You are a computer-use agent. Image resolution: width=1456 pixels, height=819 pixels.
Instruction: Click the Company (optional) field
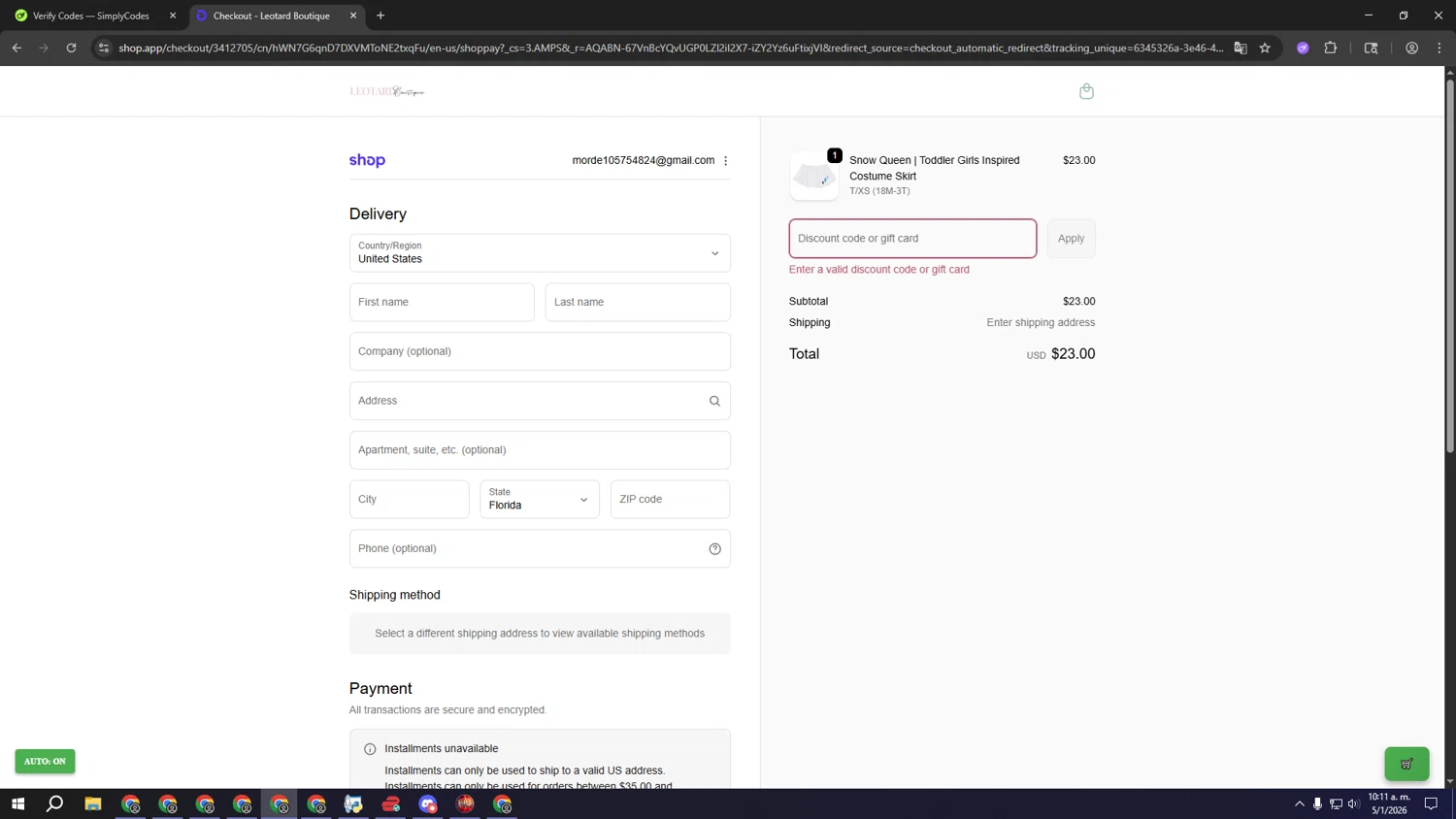pyautogui.click(x=540, y=351)
